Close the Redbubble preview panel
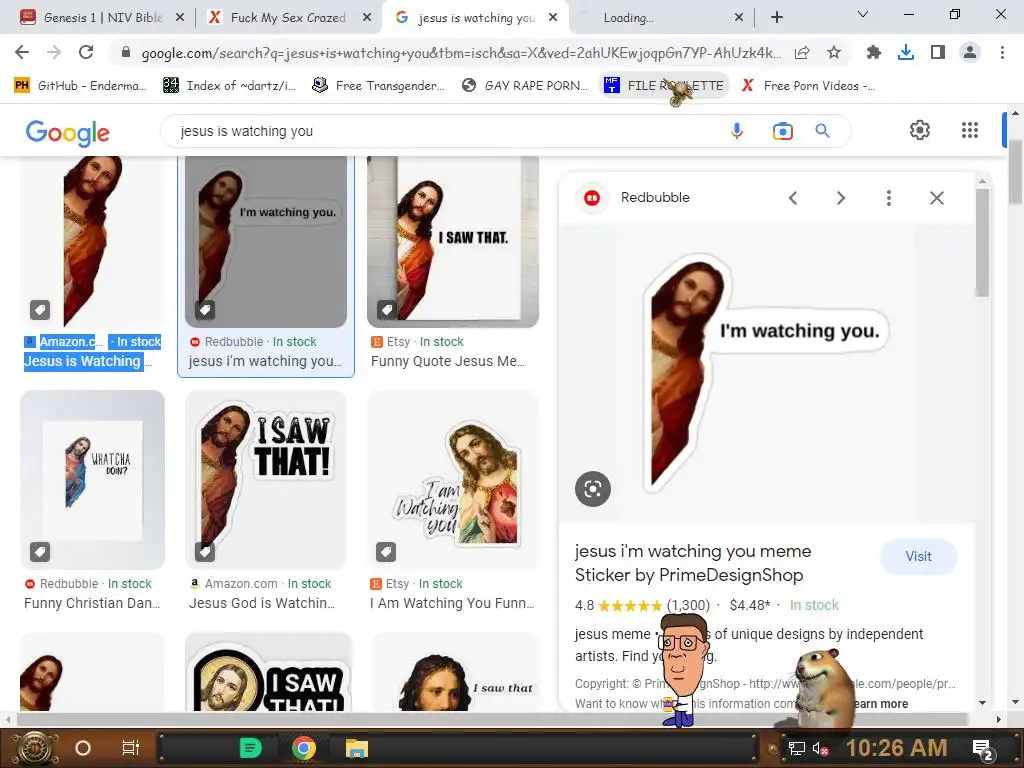 pos(936,198)
